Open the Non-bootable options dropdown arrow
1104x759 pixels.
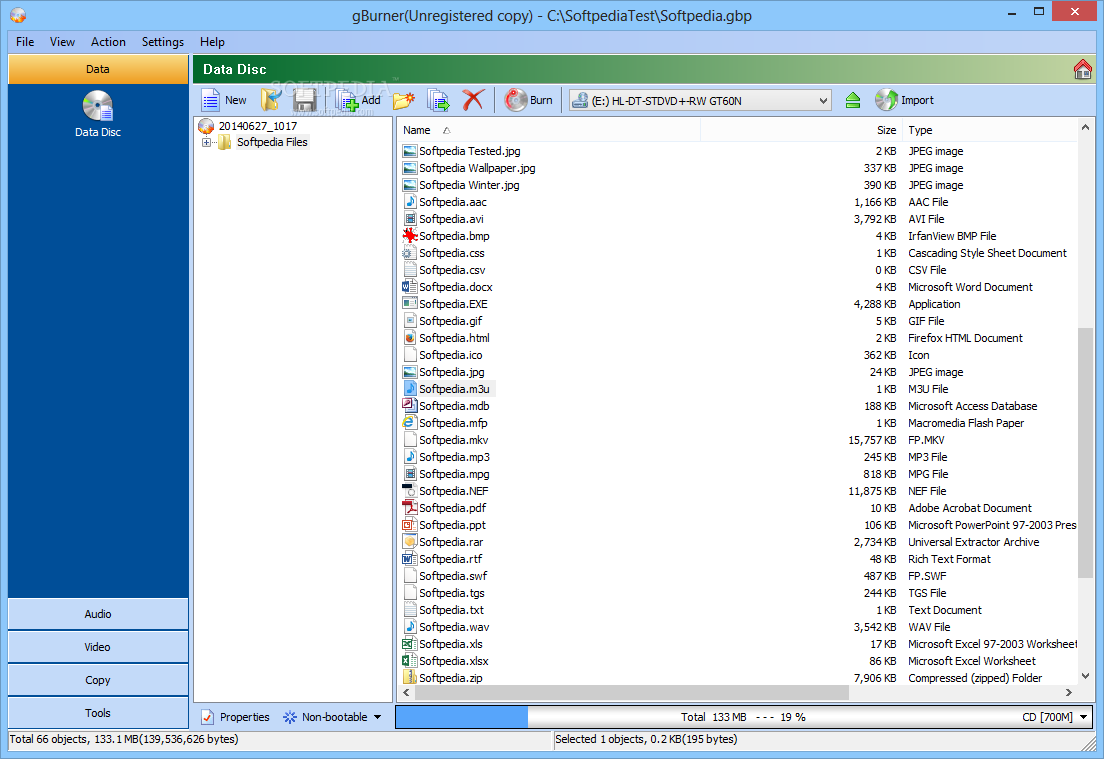click(x=377, y=717)
